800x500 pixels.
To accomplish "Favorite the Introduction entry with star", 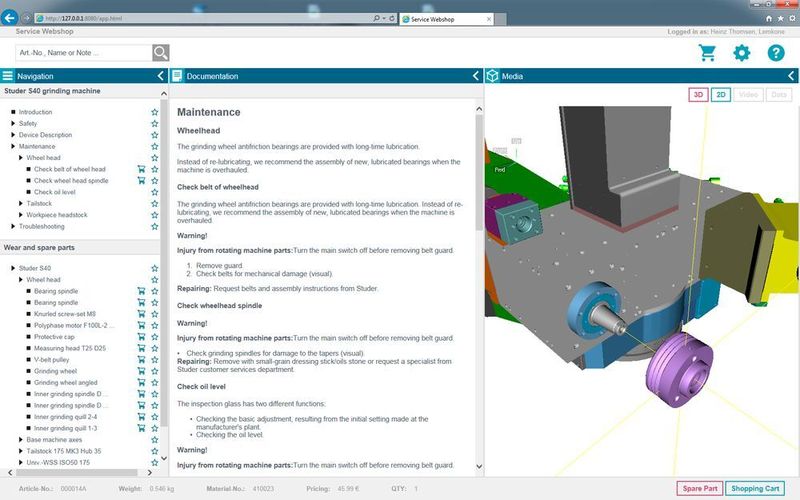I will point(154,113).
